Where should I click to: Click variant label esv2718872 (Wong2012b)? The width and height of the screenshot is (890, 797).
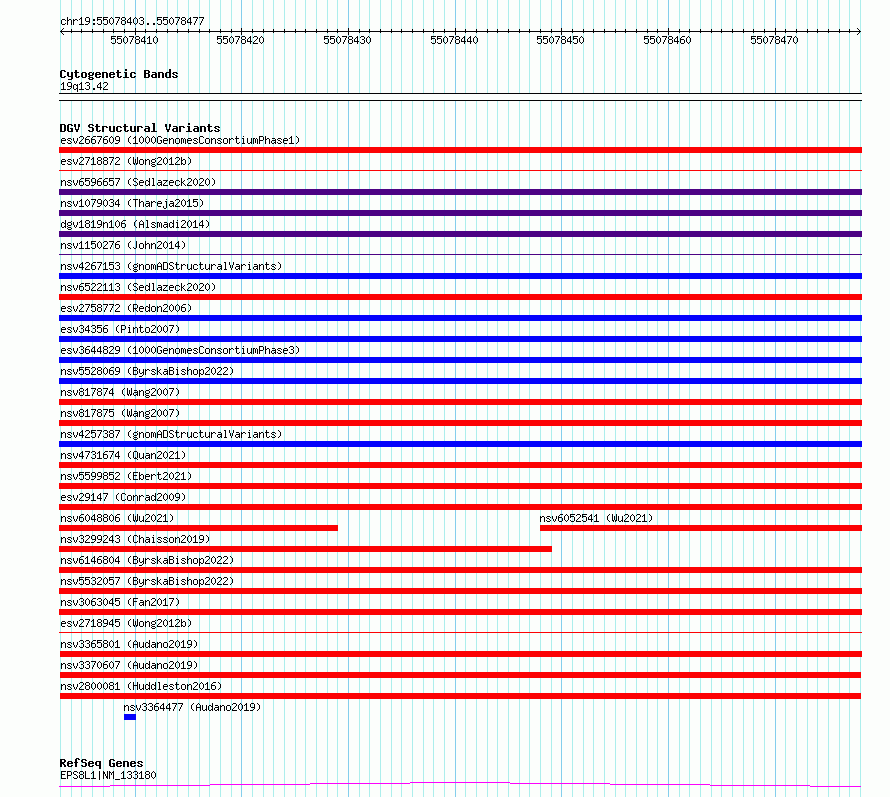[x=126, y=161]
